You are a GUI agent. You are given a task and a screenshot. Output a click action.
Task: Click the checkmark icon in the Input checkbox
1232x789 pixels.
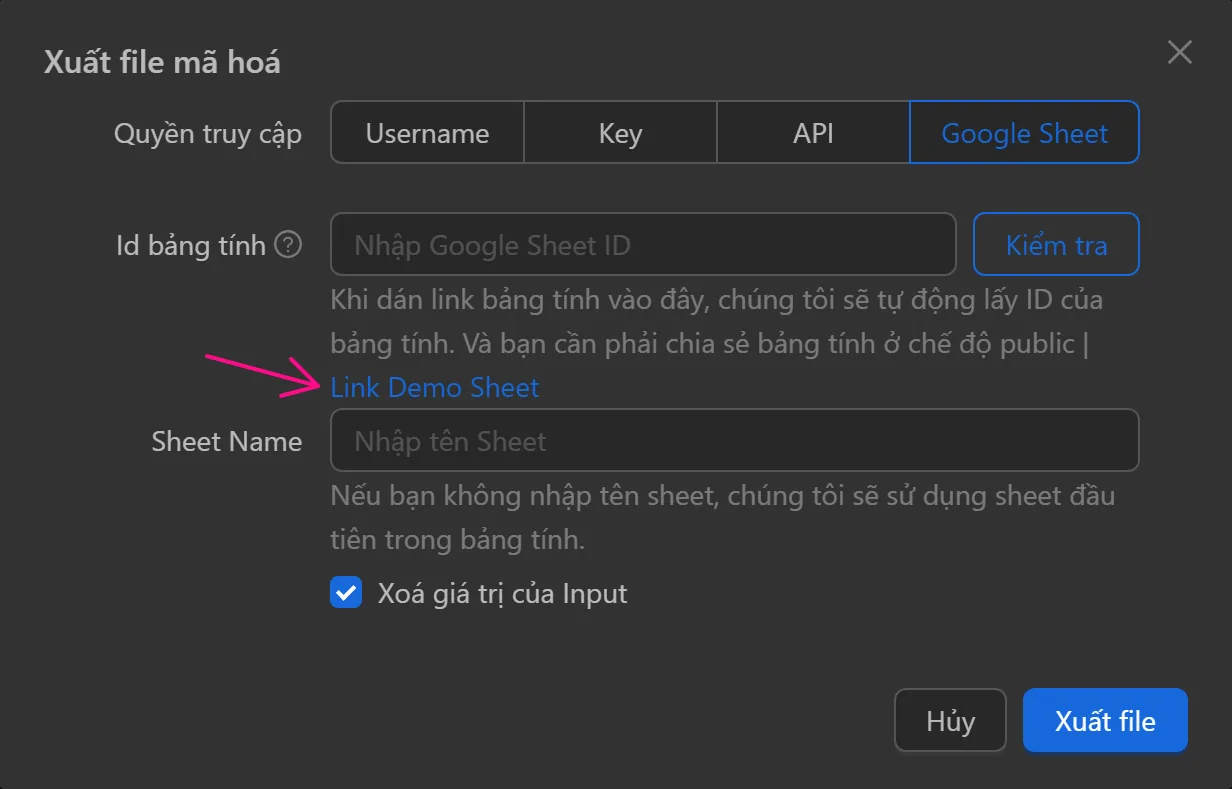click(x=345, y=593)
